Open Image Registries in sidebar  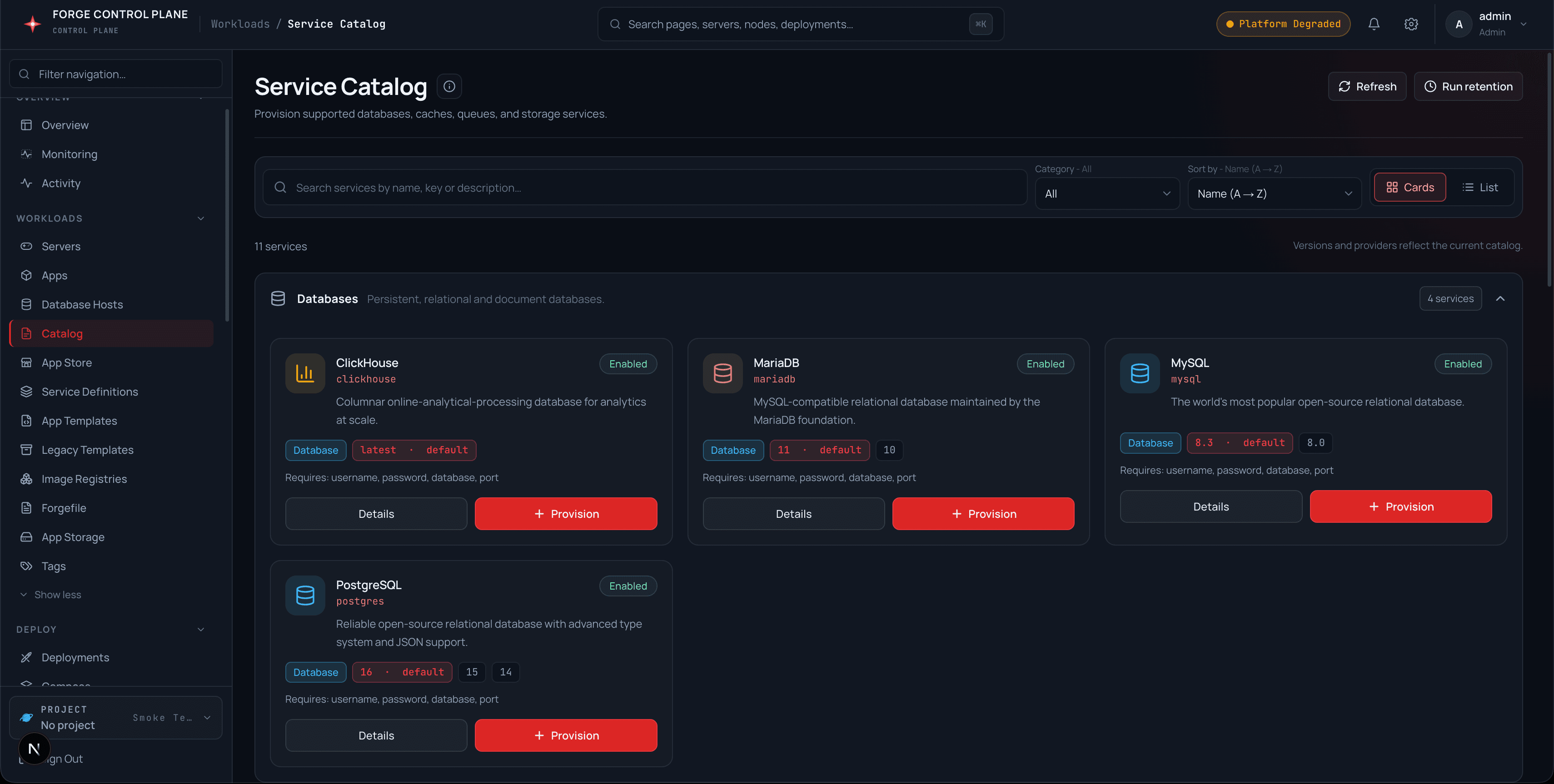click(x=112, y=479)
